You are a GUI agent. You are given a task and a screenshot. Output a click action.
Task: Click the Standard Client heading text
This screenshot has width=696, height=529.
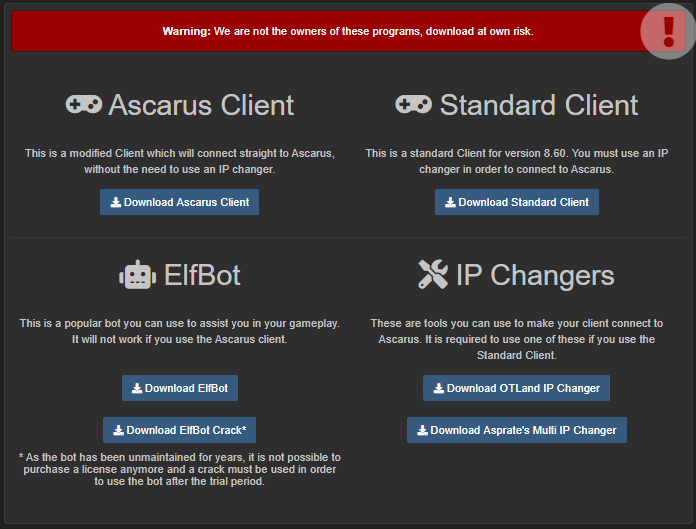[x=538, y=105]
